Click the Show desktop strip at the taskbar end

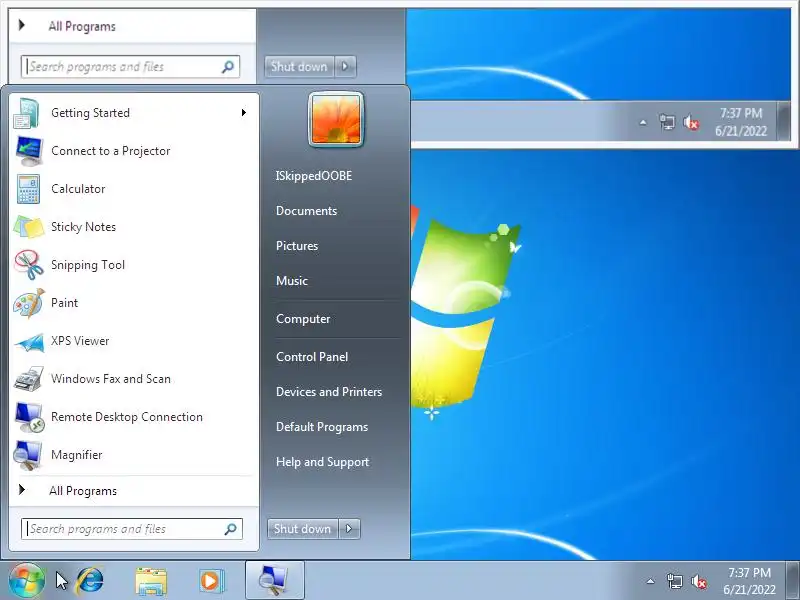(x=792, y=581)
